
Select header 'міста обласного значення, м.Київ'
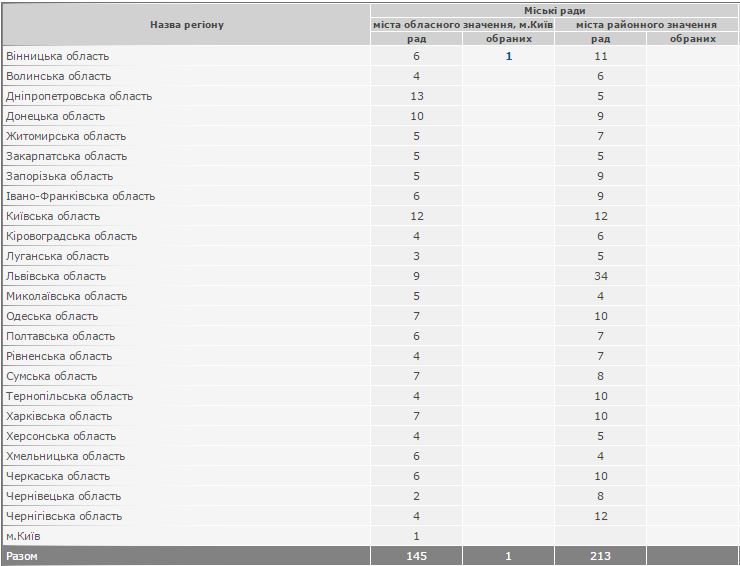pos(462,24)
